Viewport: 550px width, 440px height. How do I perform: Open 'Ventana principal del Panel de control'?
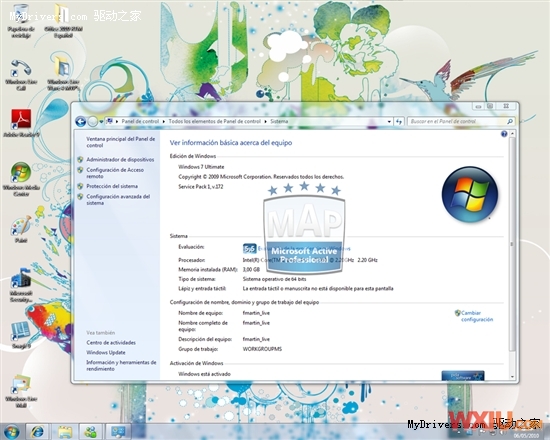click(121, 142)
